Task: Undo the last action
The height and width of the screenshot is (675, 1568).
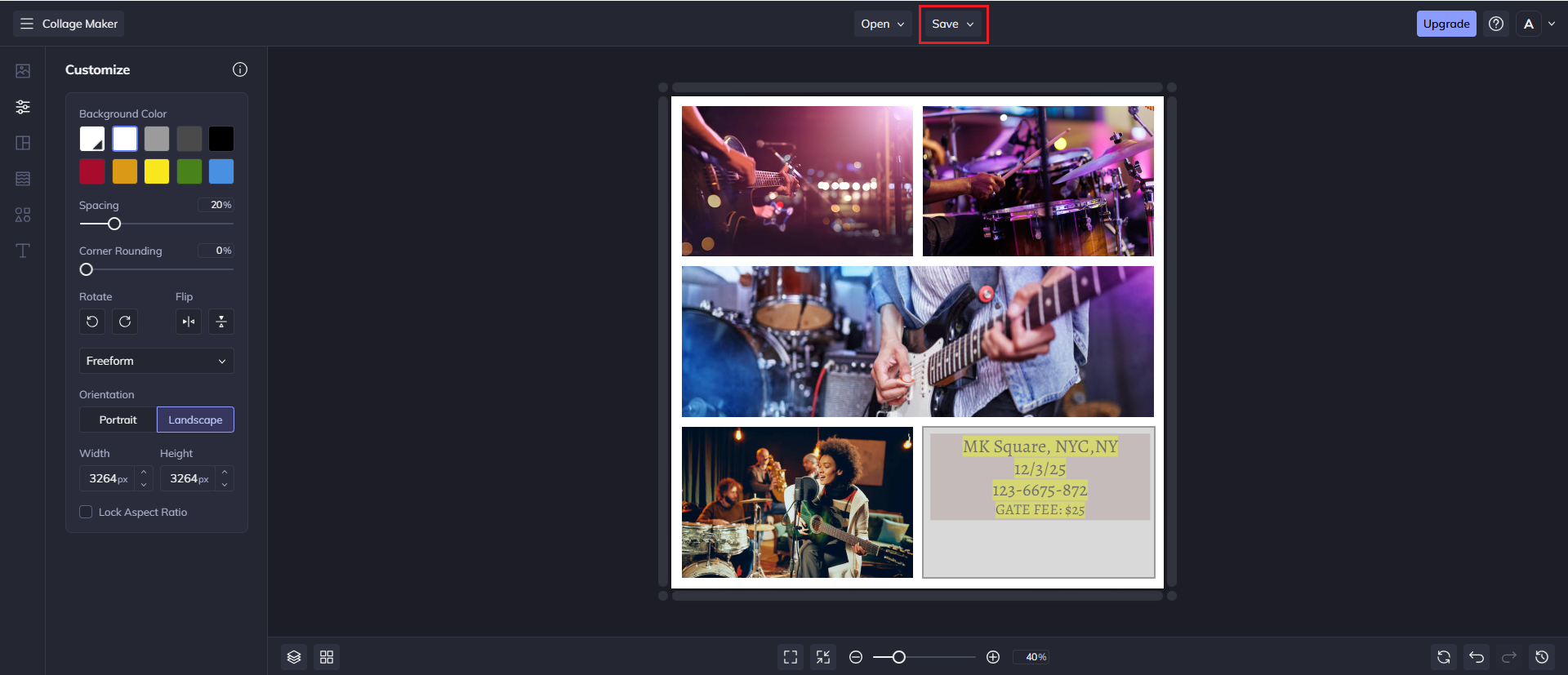Action: click(x=1477, y=657)
